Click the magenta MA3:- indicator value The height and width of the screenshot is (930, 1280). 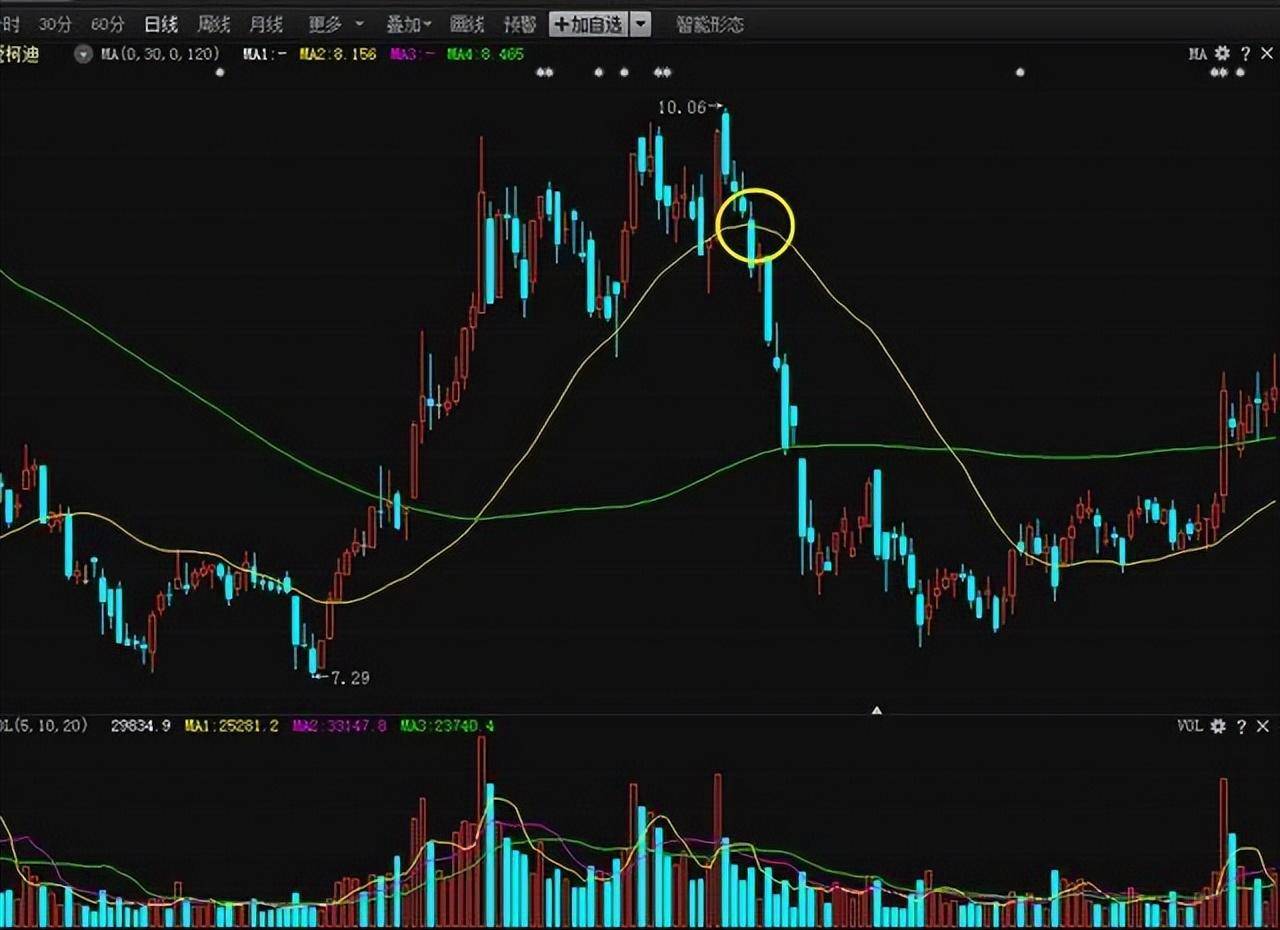tap(414, 54)
